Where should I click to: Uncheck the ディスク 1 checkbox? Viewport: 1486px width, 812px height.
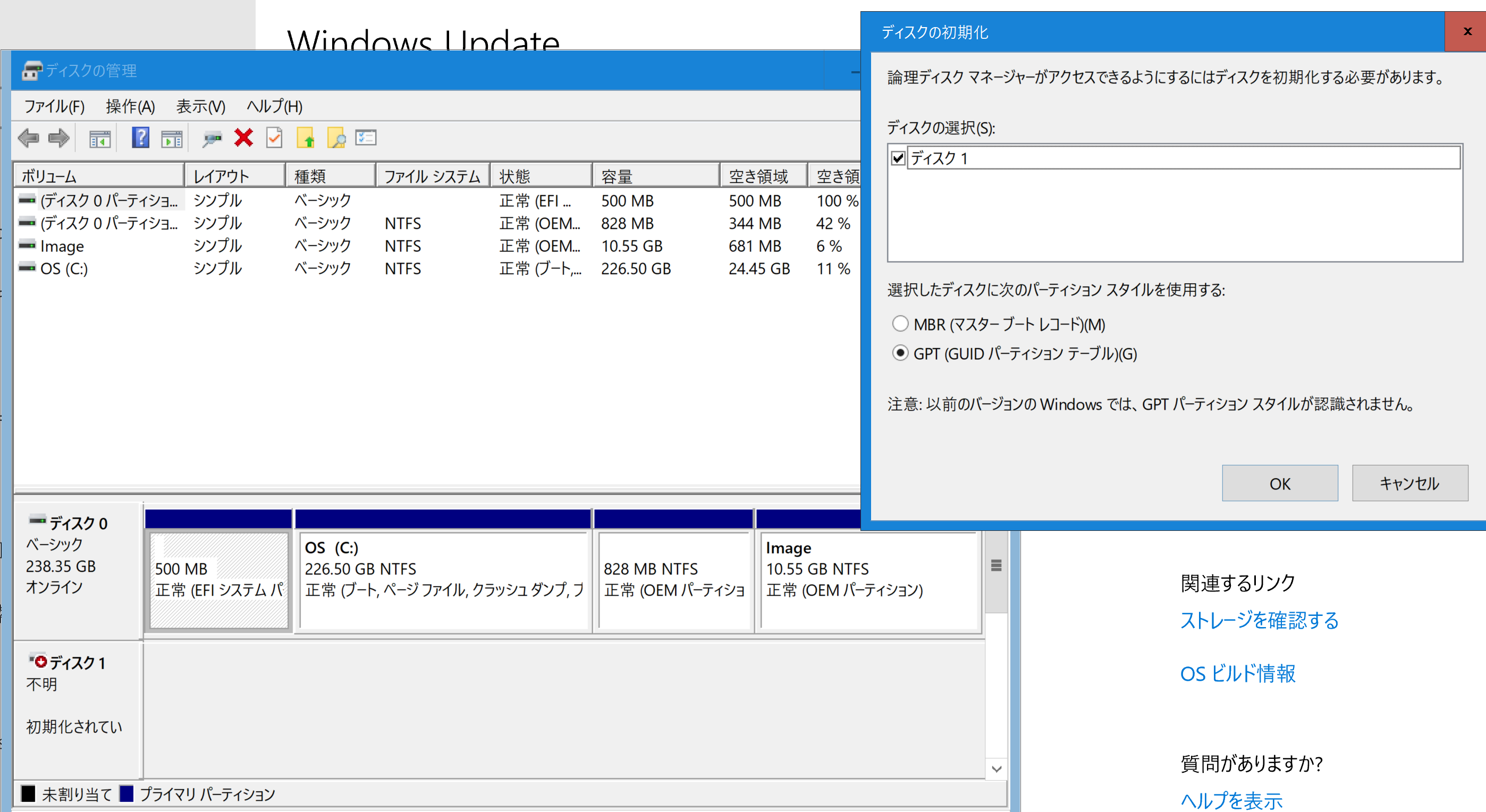[898, 158]
